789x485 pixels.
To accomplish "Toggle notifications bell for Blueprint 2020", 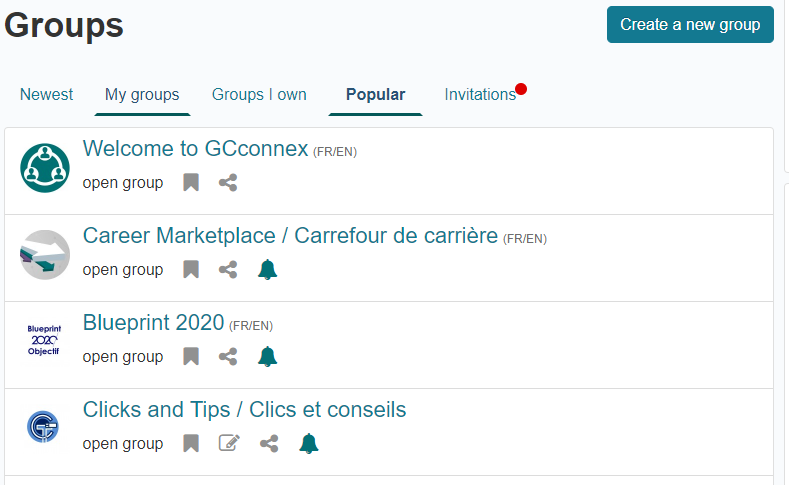I will coord(267,356).
